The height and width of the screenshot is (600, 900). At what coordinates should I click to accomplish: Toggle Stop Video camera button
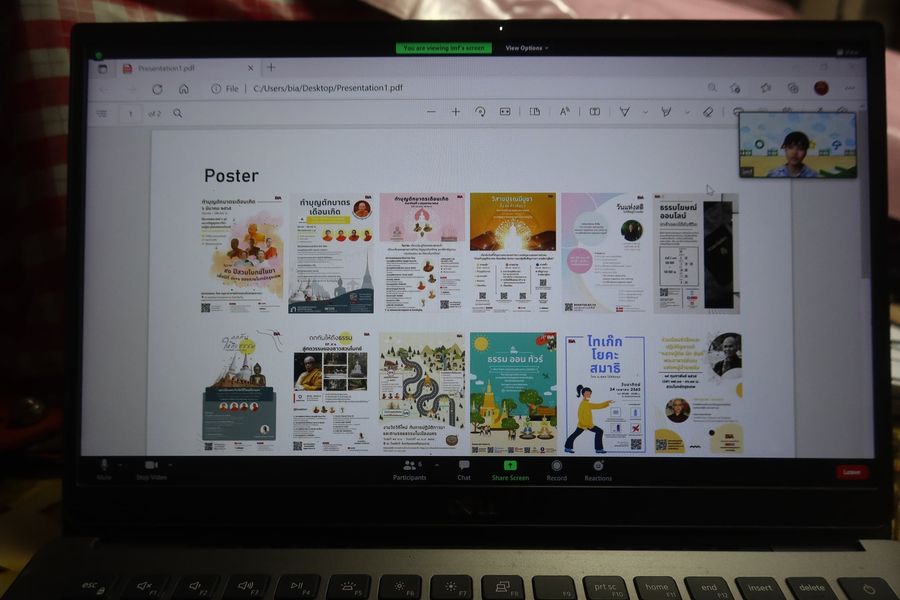151,466
